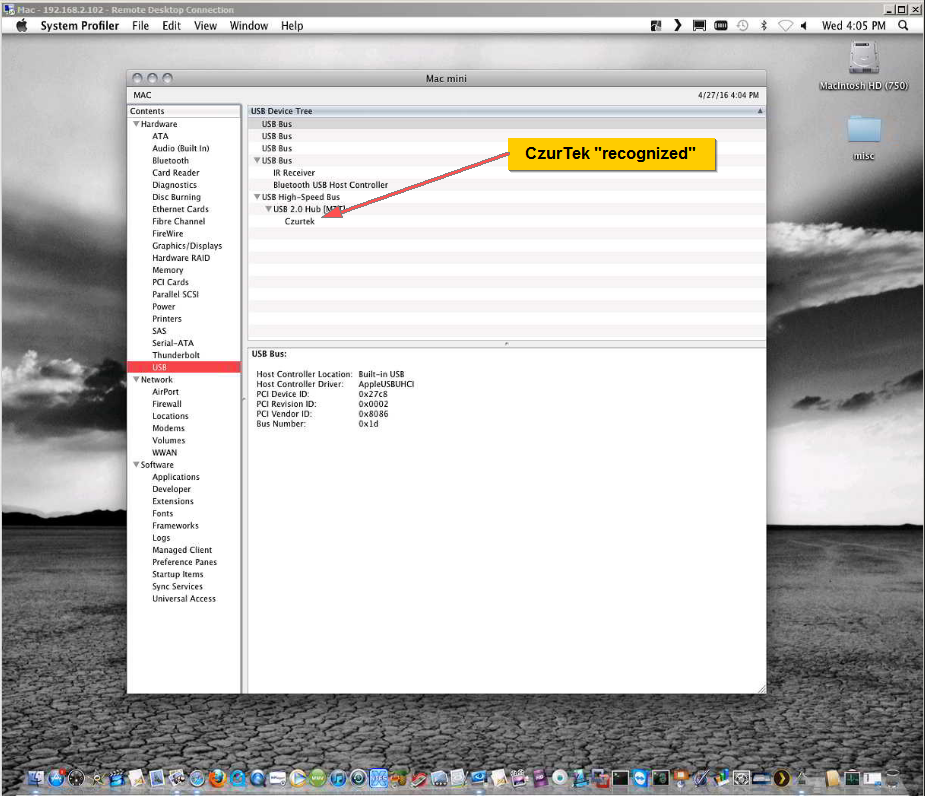Viewport: 925px width, 796px height.
Task: Collapse the Hardware section in Contents
Action: [x=136, y=124]
